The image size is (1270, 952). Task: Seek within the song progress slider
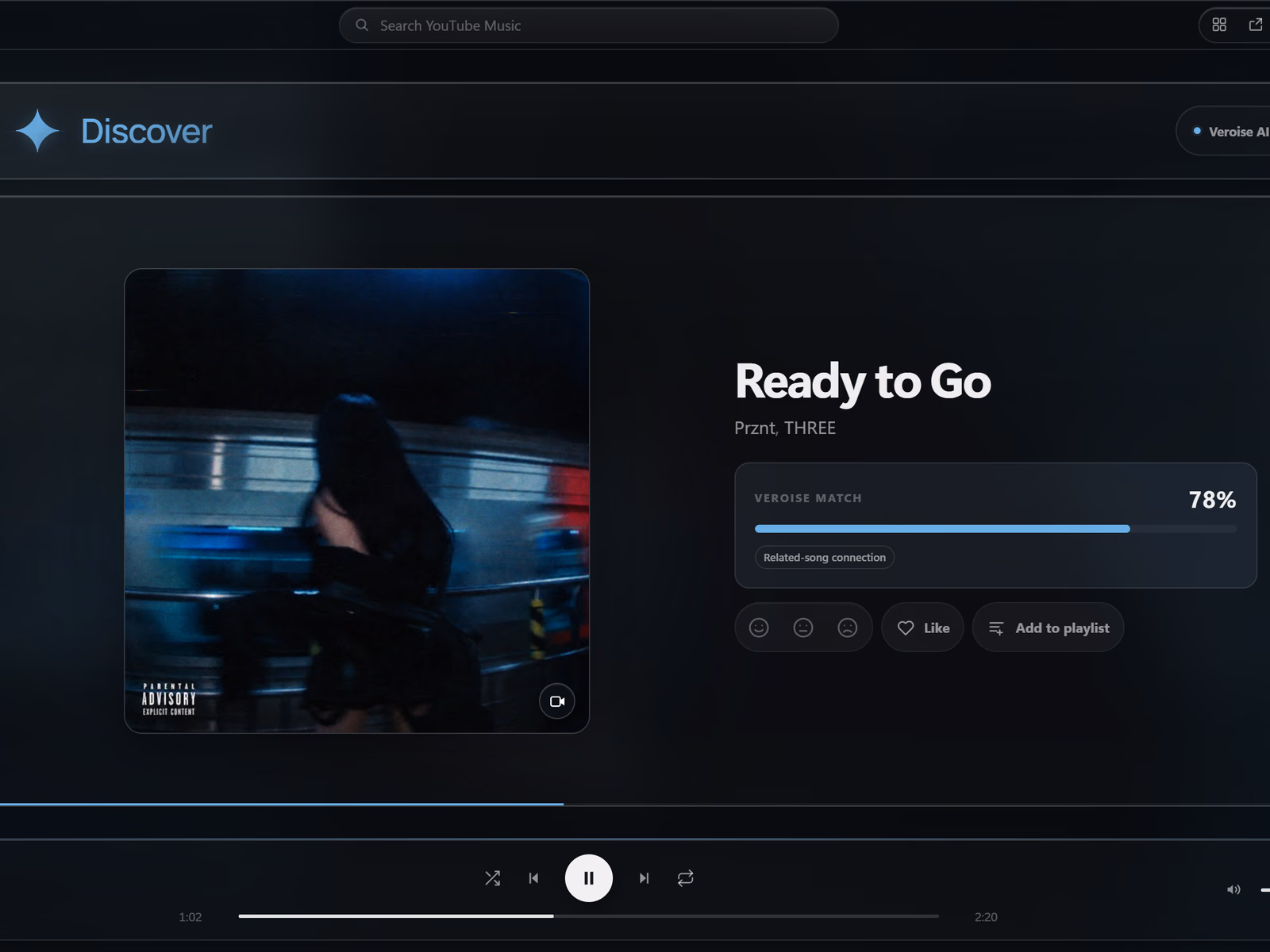tap(588, 916)
